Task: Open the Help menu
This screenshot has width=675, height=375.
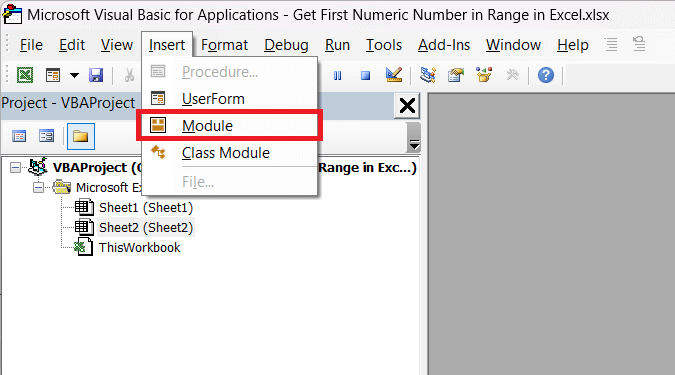Action: 572,45
